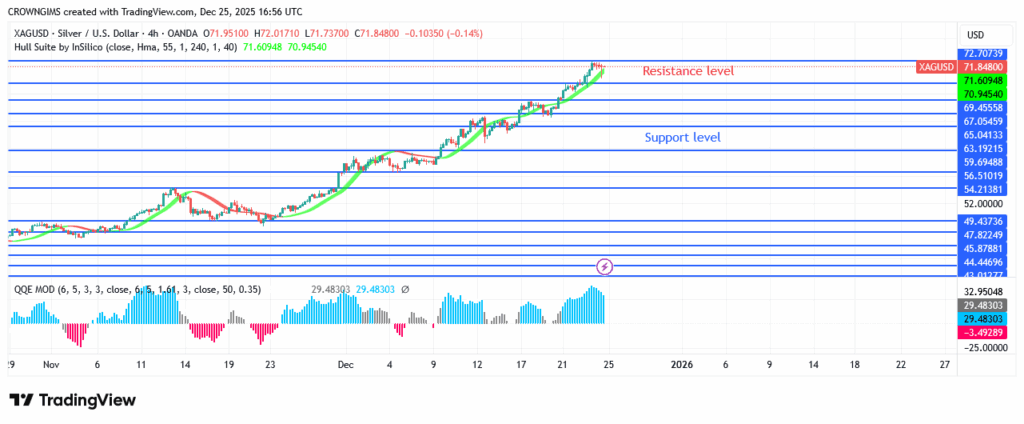Viewport: 1024px width, 424px height.
Task: Click red 70.94540 in Hull Suite legend
Action: (x=308, y=47)
